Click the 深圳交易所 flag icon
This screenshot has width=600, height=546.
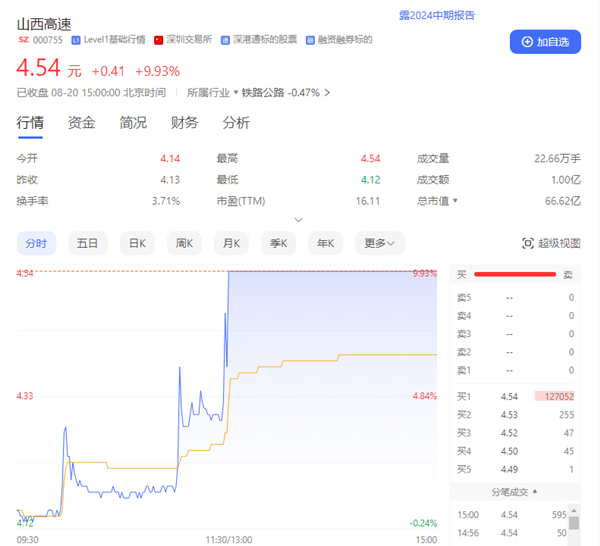[157, 39]
